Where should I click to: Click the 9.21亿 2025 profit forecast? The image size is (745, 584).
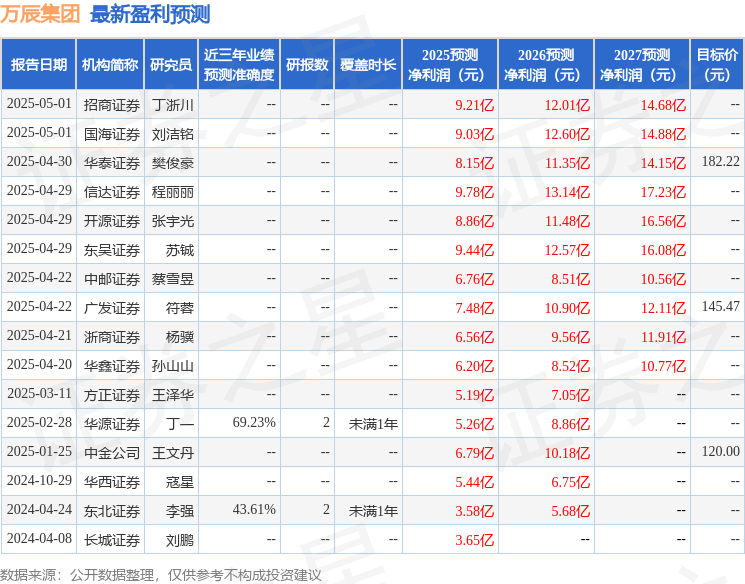(x=475, y=105)
